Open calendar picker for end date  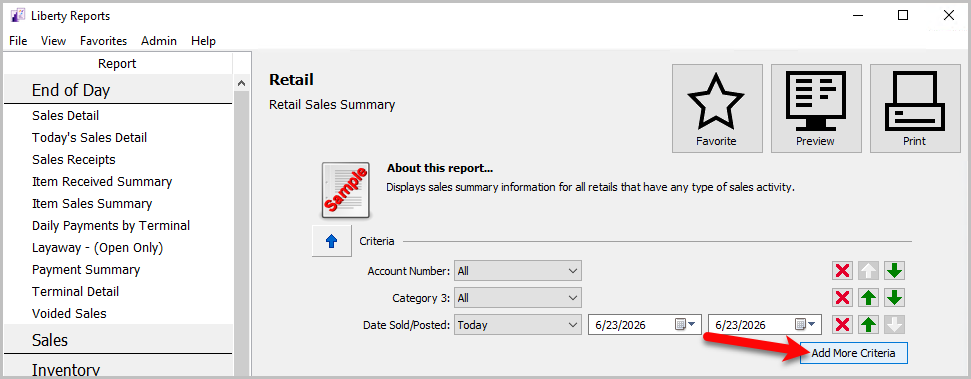coord(806,325)
